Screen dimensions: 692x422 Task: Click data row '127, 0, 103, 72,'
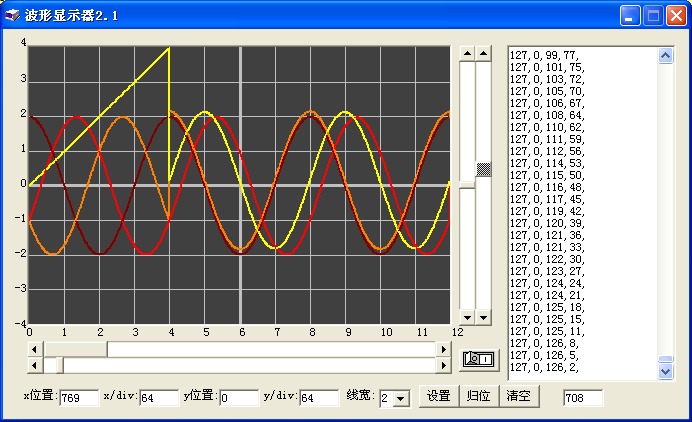pos(547,79)
